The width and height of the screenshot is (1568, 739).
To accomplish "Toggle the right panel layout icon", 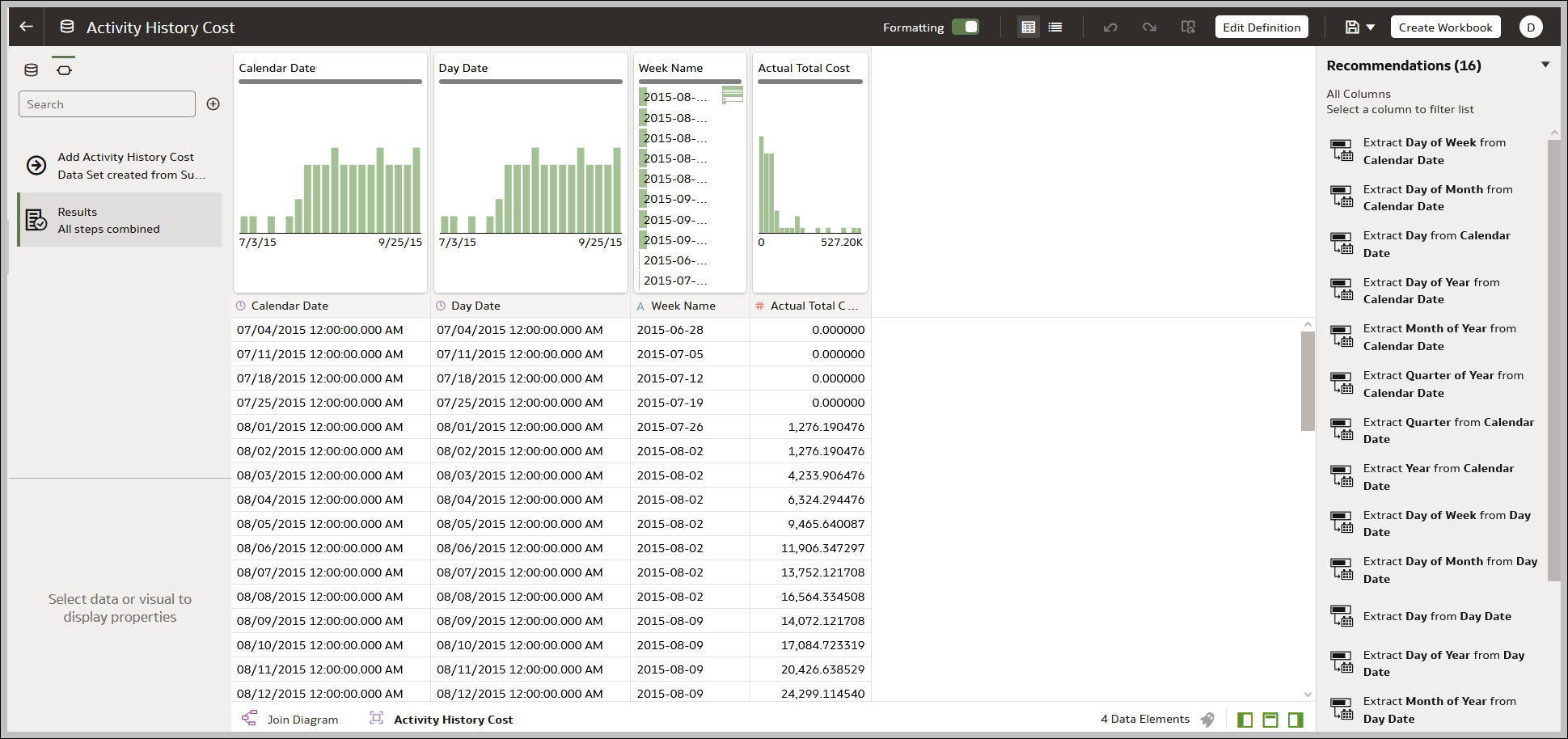I will [x=1295, y=720].
